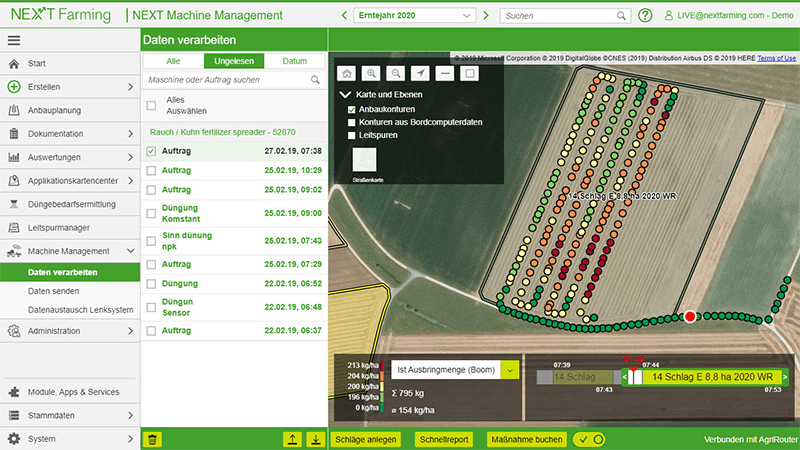Click the Schnellreport button
The width and height of the screenshot is (800, 450).
click(444, 439)
